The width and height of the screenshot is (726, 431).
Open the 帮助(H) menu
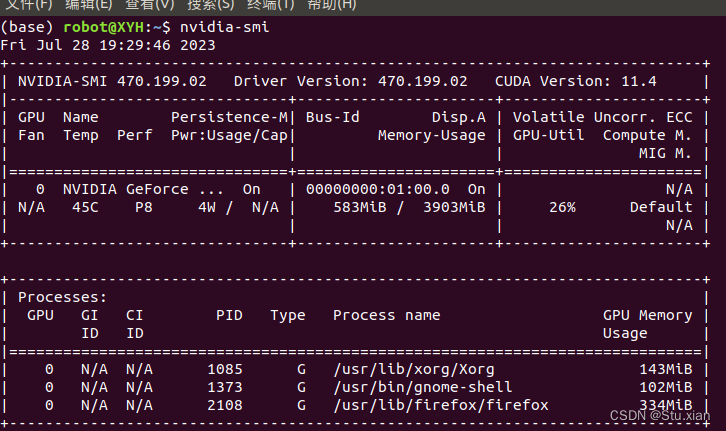click(332, 5)
